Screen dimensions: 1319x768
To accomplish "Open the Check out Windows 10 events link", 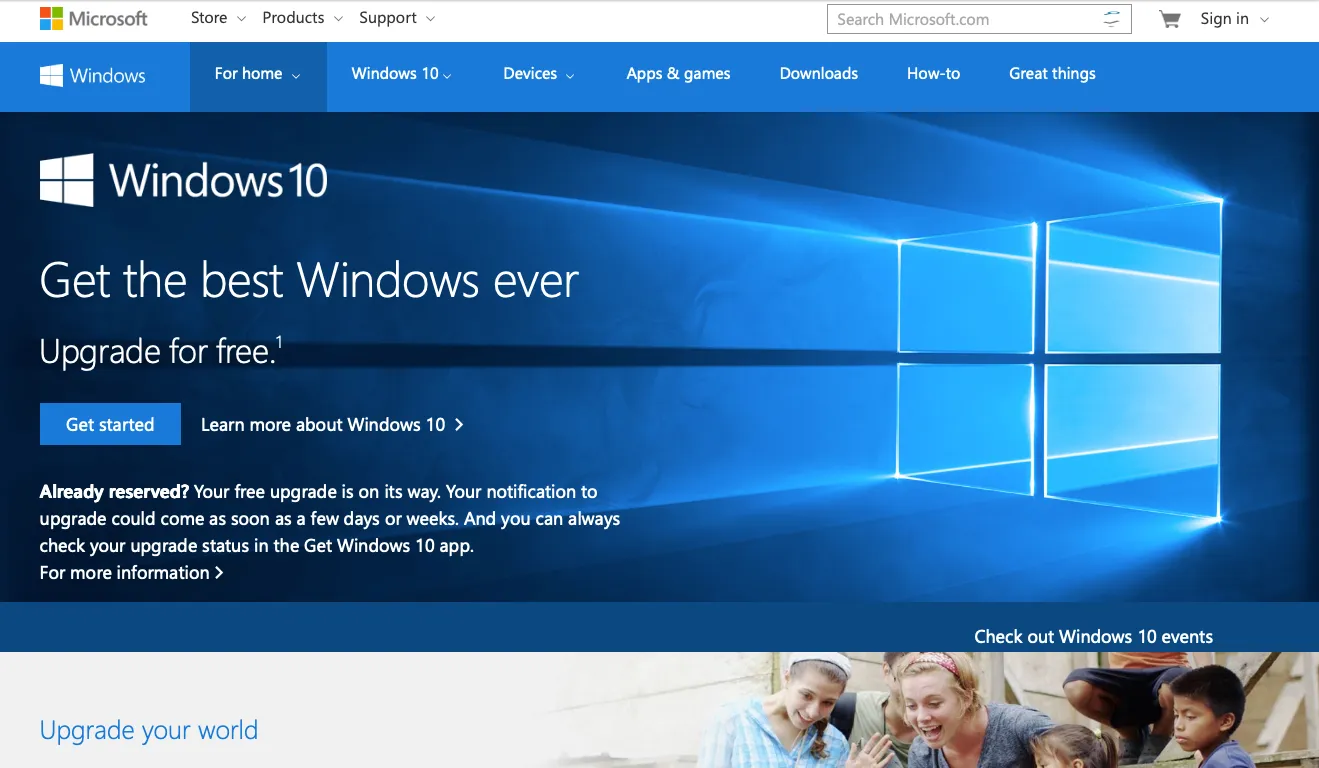I will [x=1093, y=636].
